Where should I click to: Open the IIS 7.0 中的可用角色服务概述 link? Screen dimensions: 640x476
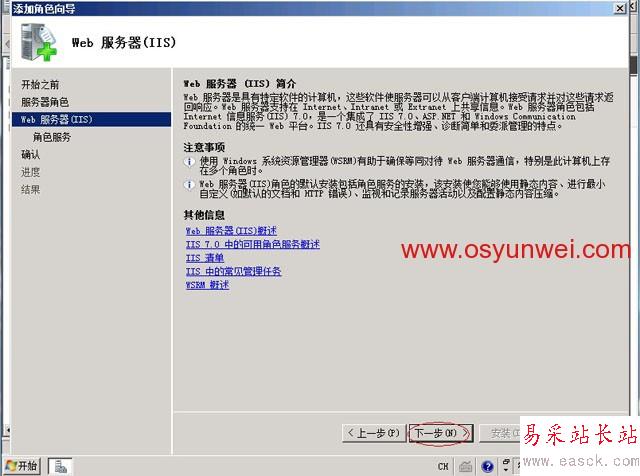point(253,244)
